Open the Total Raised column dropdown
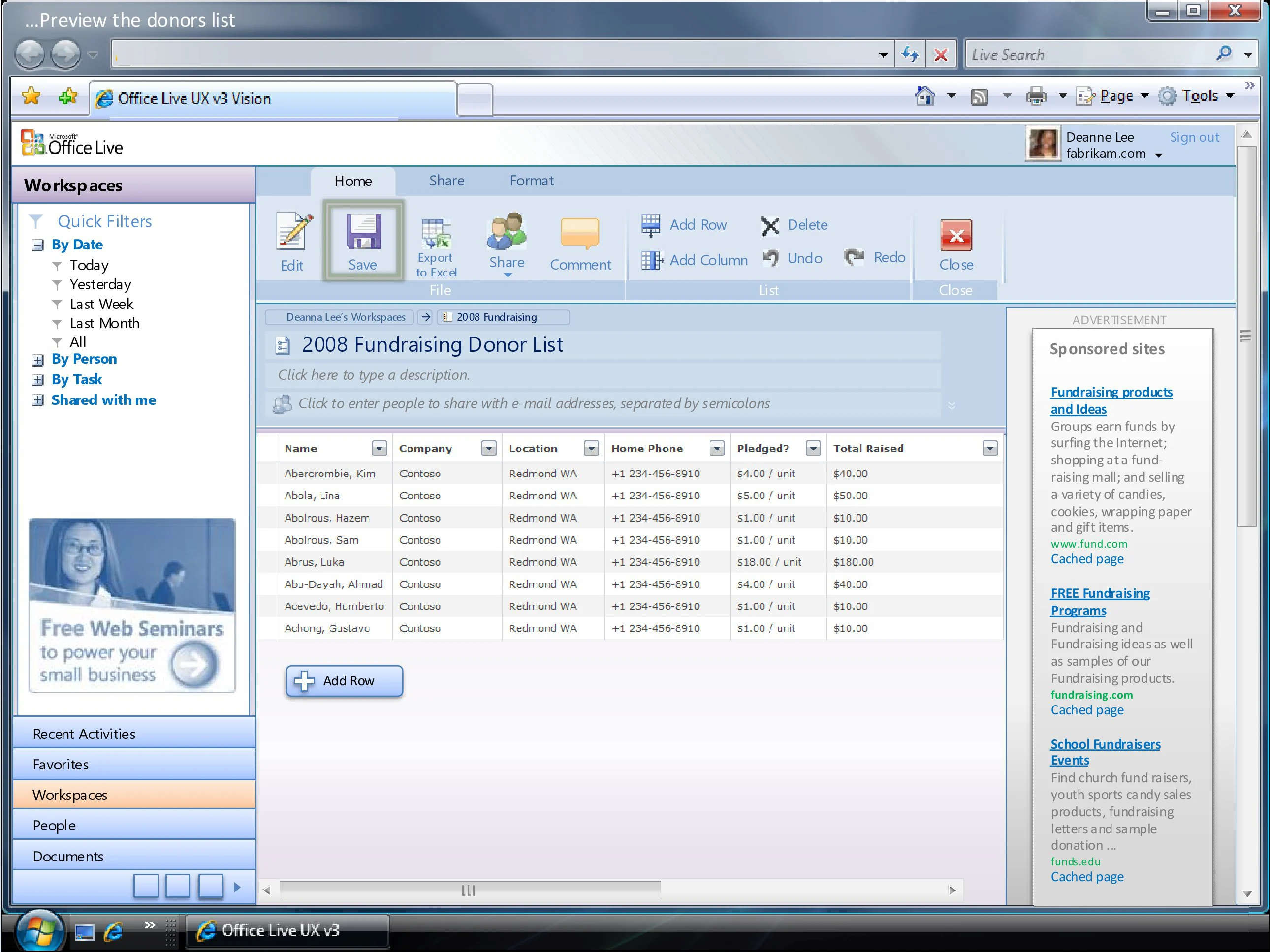The height and width of the screenshot is (952, 1270). click(x=990, y=448)
